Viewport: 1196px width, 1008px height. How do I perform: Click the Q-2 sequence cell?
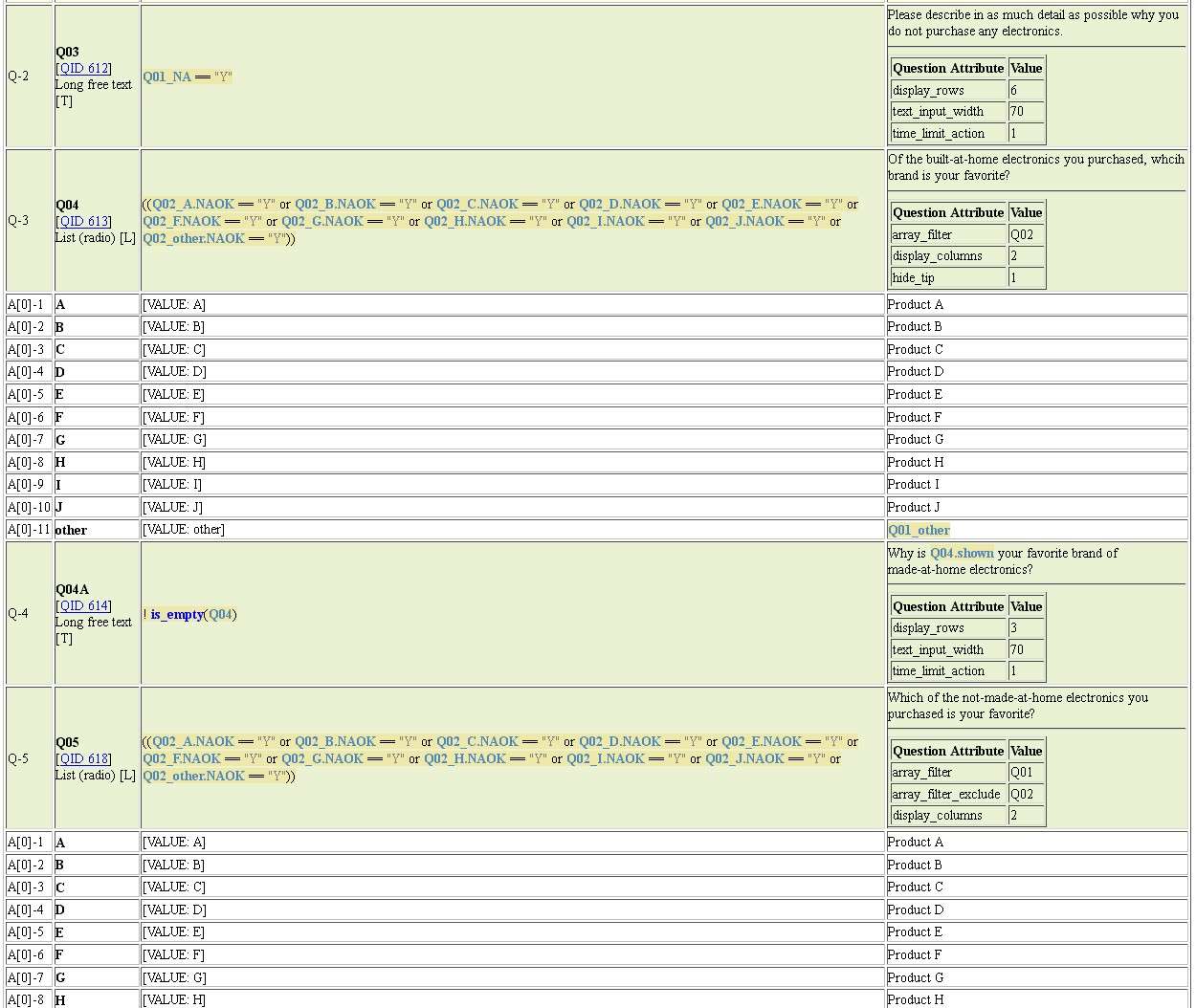[x=19, y=77]
